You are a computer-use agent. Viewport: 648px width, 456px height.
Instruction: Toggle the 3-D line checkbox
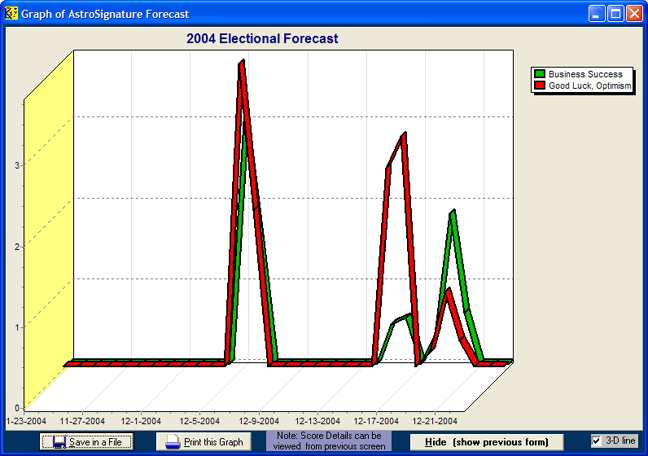click(x=597, y=441)
